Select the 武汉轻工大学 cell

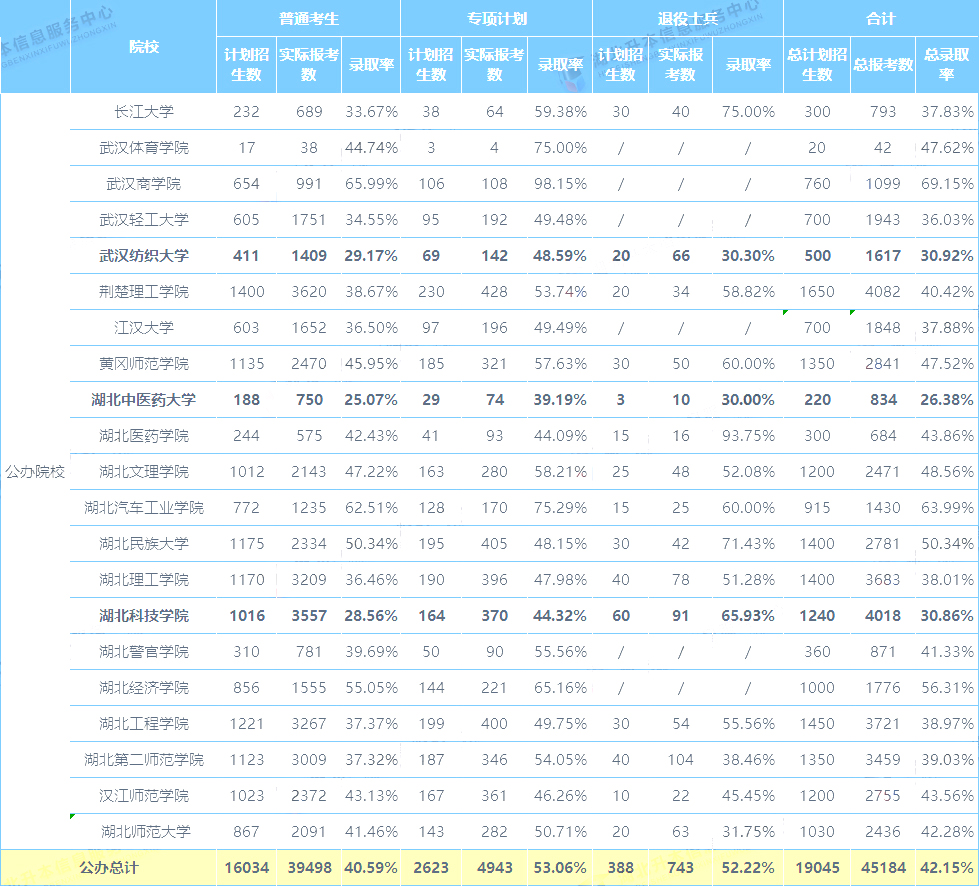(144, 220)
